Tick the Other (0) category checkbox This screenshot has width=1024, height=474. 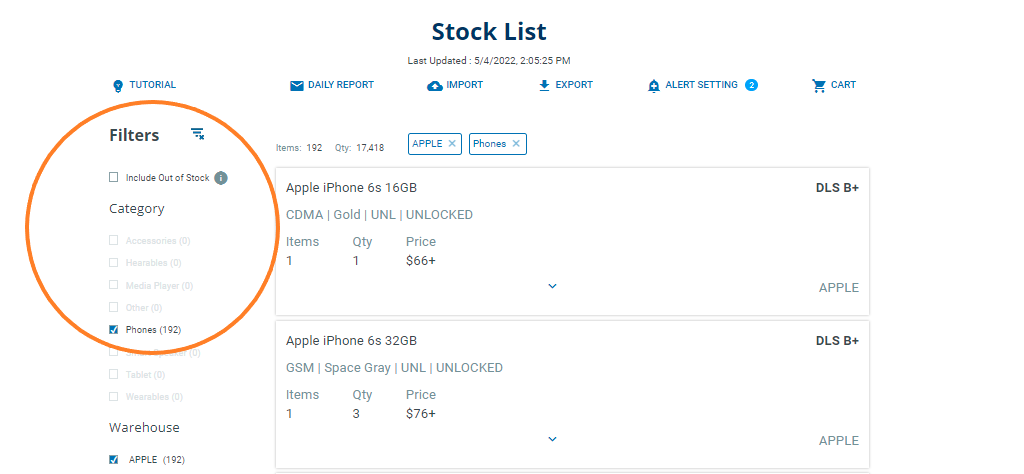tap(114, 307)
